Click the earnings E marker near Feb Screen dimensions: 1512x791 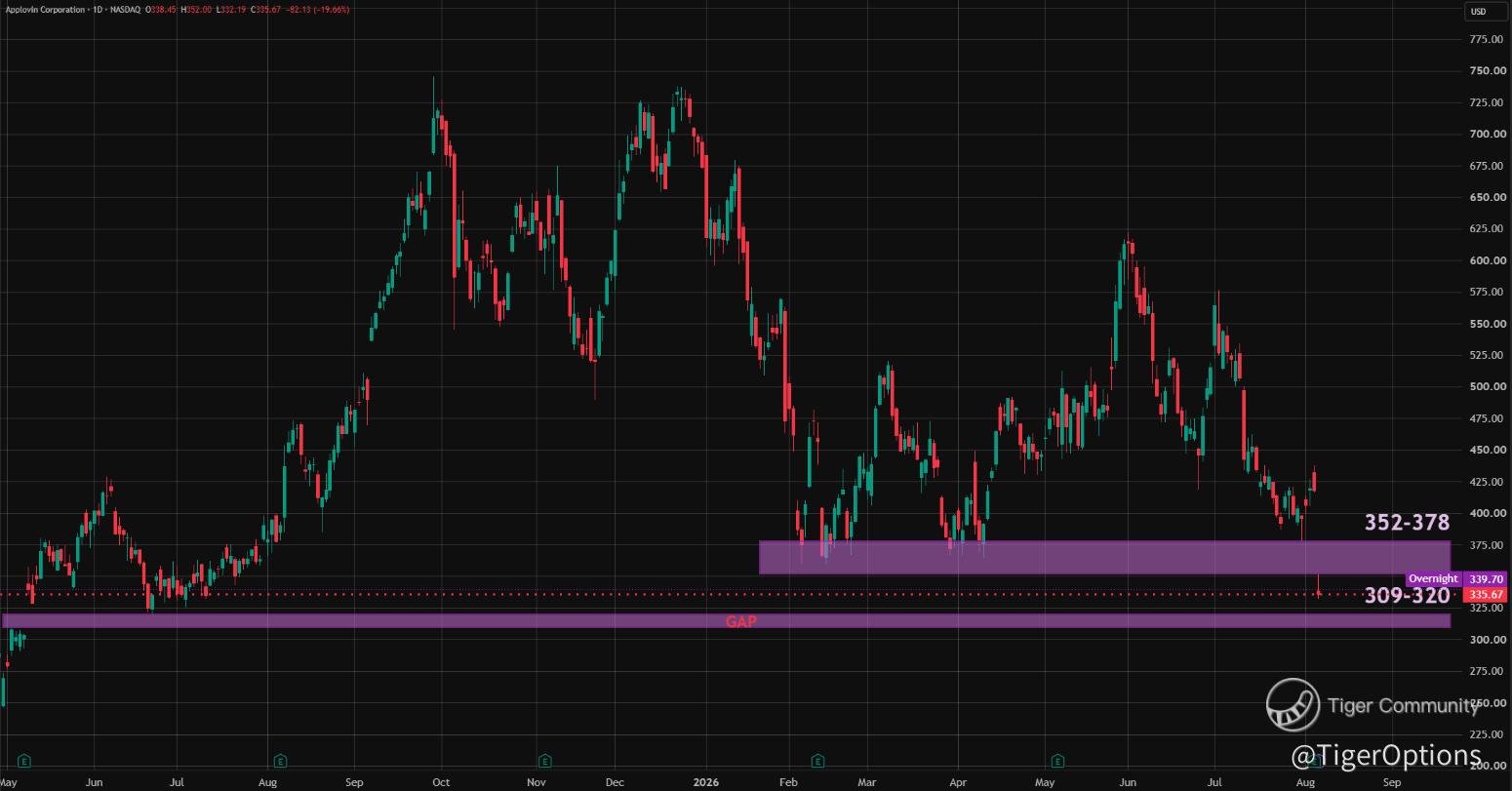pos(817,760)
